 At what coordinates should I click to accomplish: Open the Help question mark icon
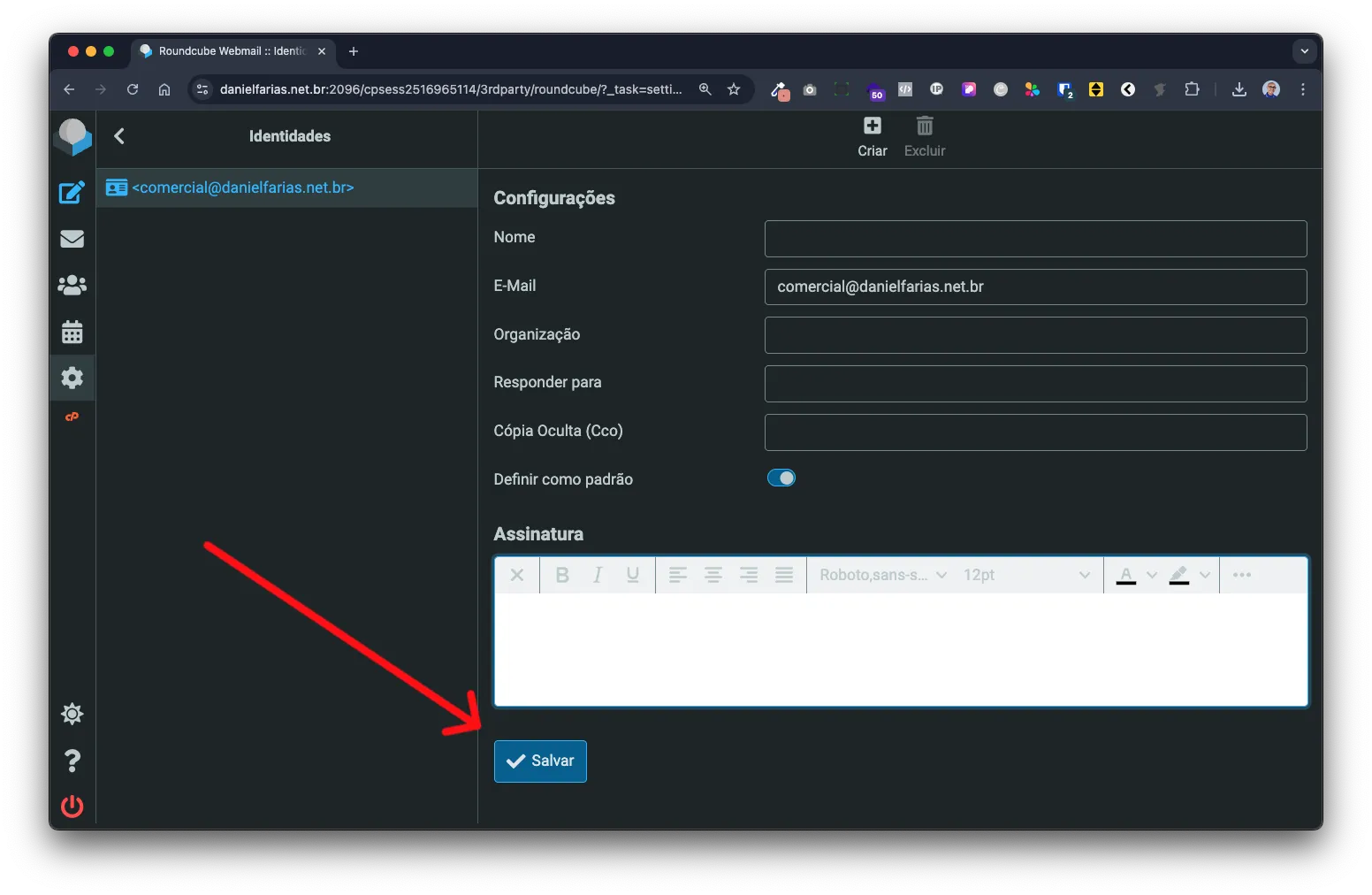click(x=72, y=761)
